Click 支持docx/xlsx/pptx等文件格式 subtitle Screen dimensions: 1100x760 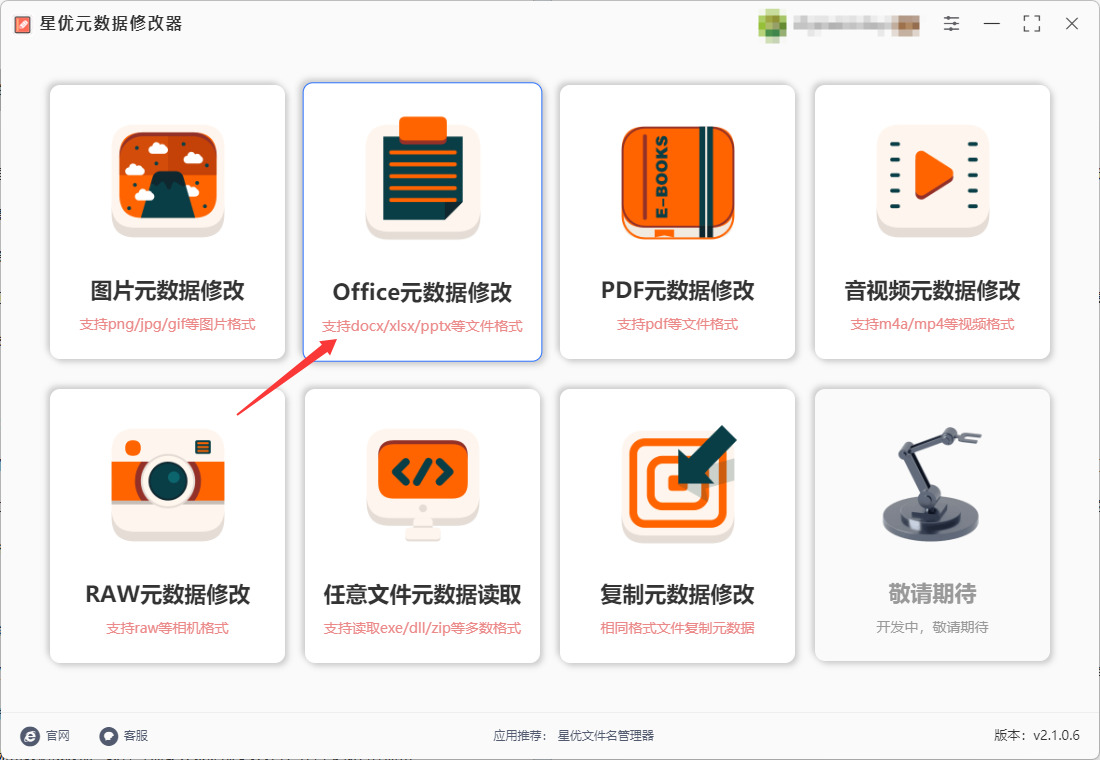(x=422, y=326)
